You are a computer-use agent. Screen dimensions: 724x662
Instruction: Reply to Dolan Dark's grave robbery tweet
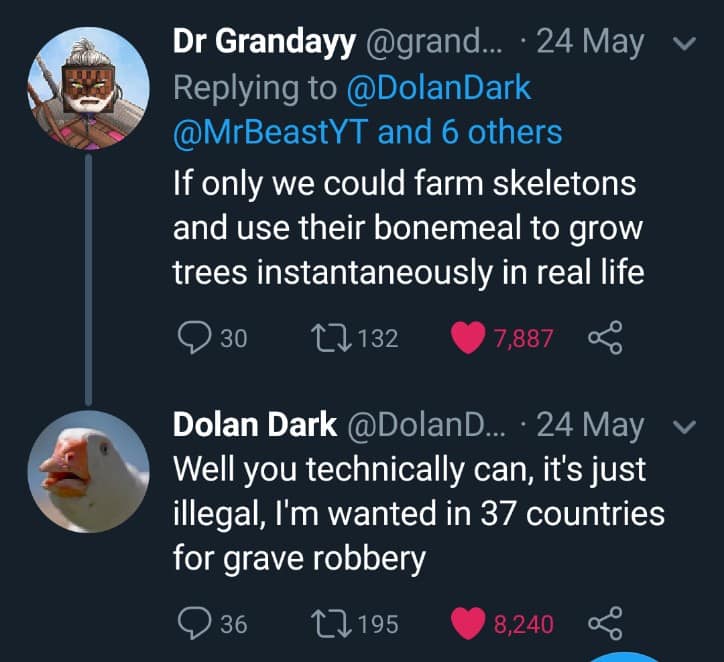click(190, 624)
